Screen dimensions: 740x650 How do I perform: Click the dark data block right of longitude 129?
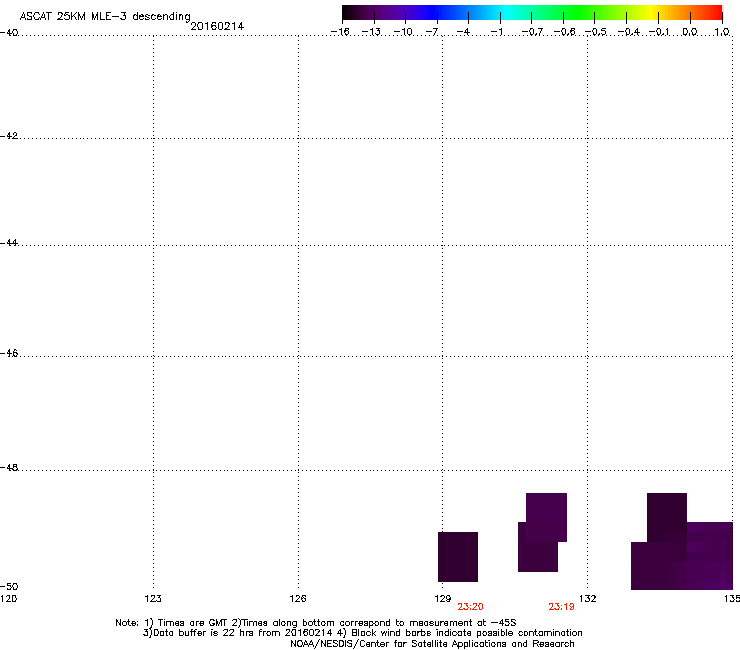tap(458, 557)
